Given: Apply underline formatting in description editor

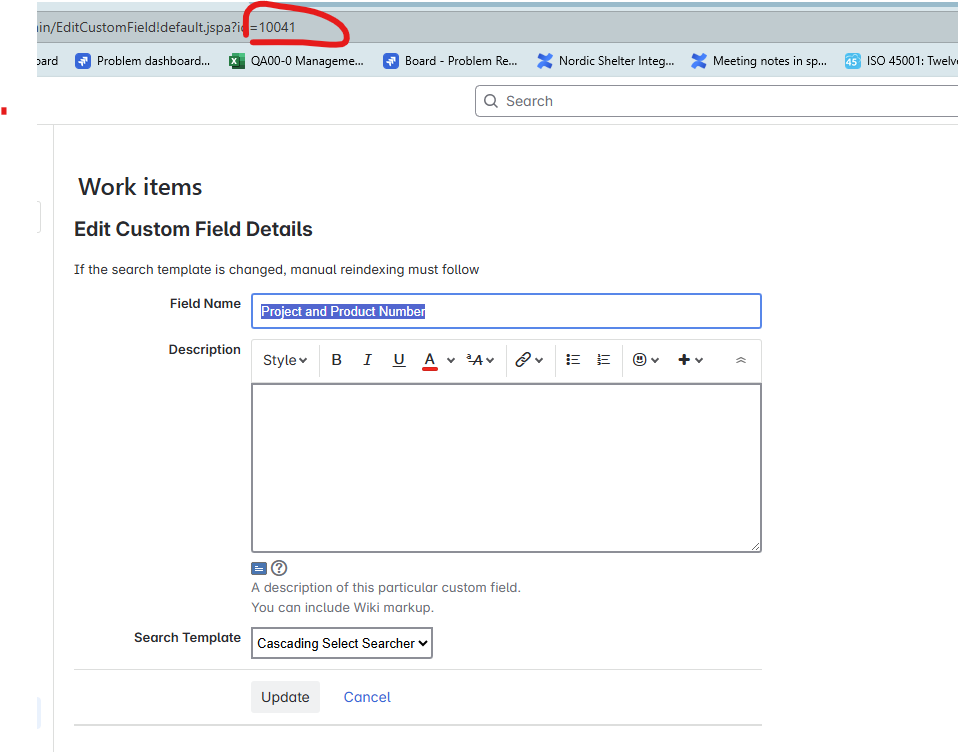Looking at the screenshot, I should (x=399, y=360).
